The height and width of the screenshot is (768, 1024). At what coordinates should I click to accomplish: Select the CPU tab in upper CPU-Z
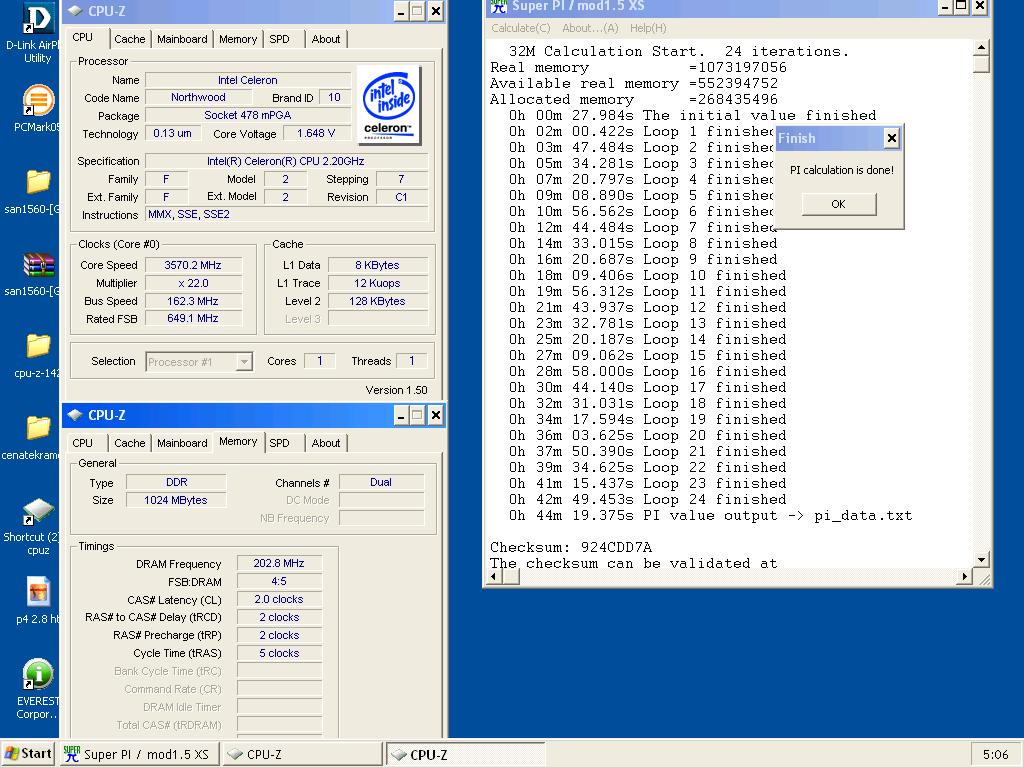(x=83, y=37)
